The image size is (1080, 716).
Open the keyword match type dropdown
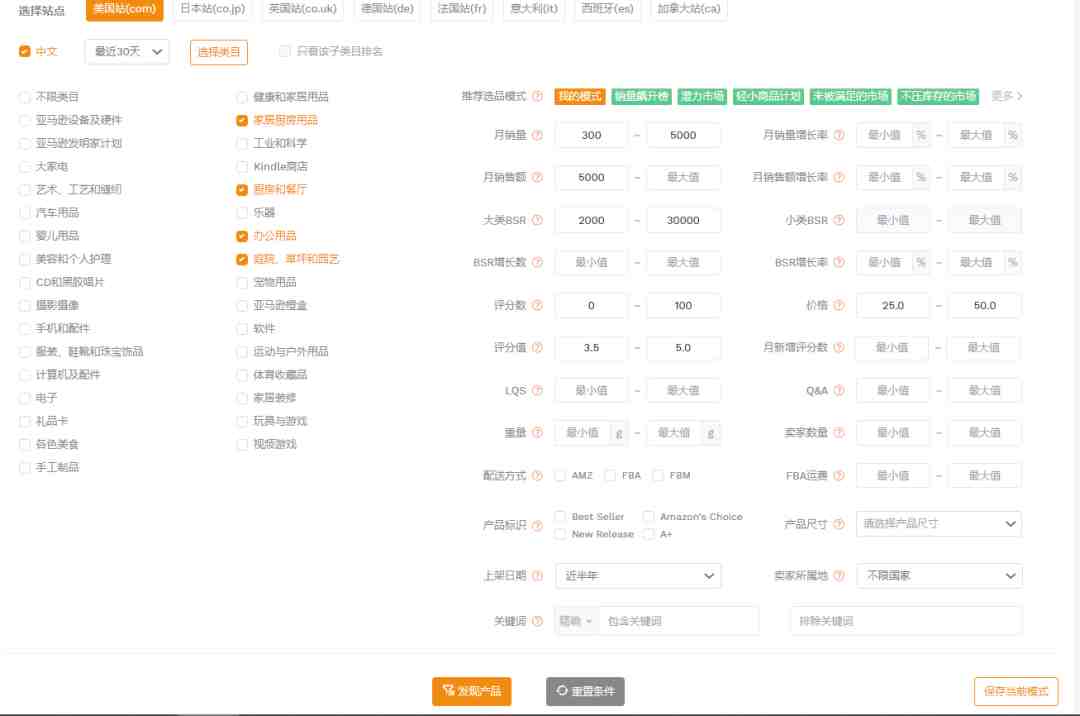tap(577, 621)
